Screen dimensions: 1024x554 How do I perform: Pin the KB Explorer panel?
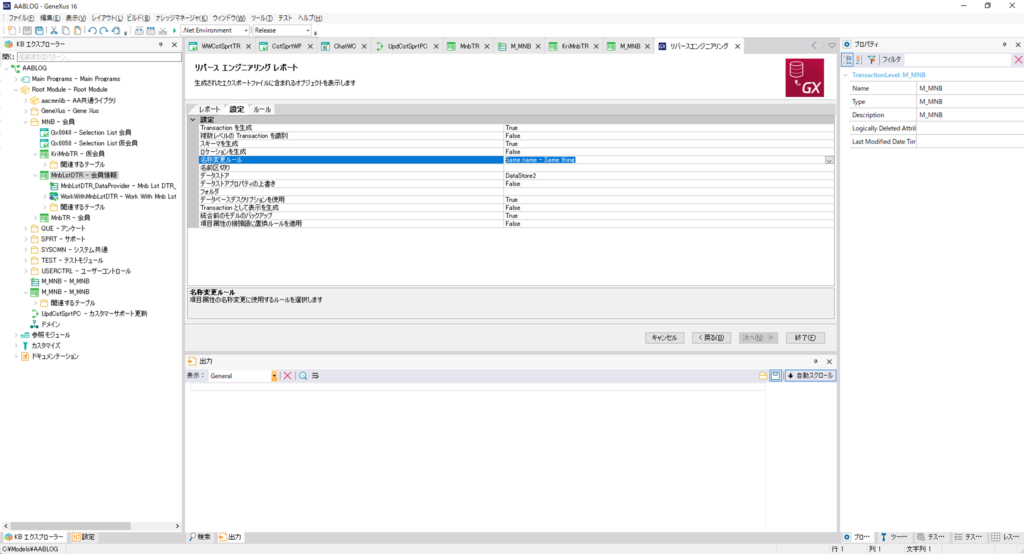[161, 44]
